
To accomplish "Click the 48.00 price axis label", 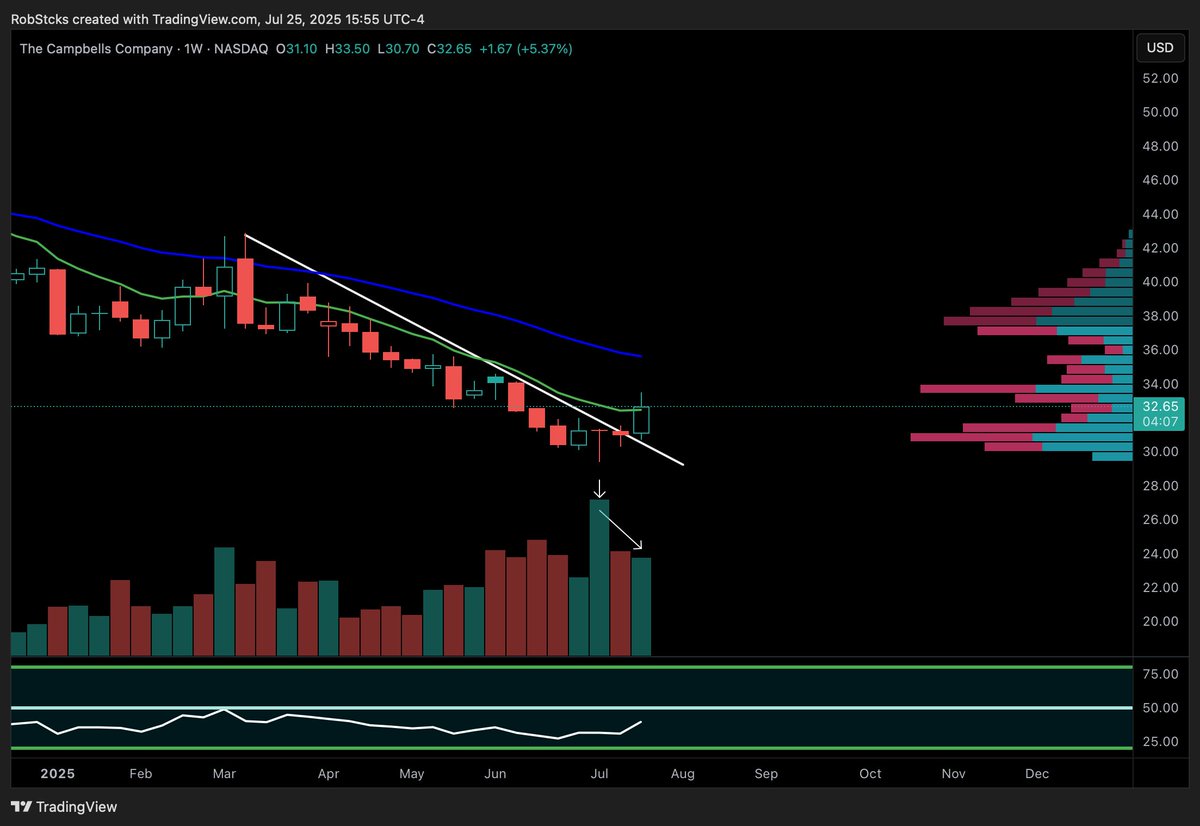I will coord(1159,146).
